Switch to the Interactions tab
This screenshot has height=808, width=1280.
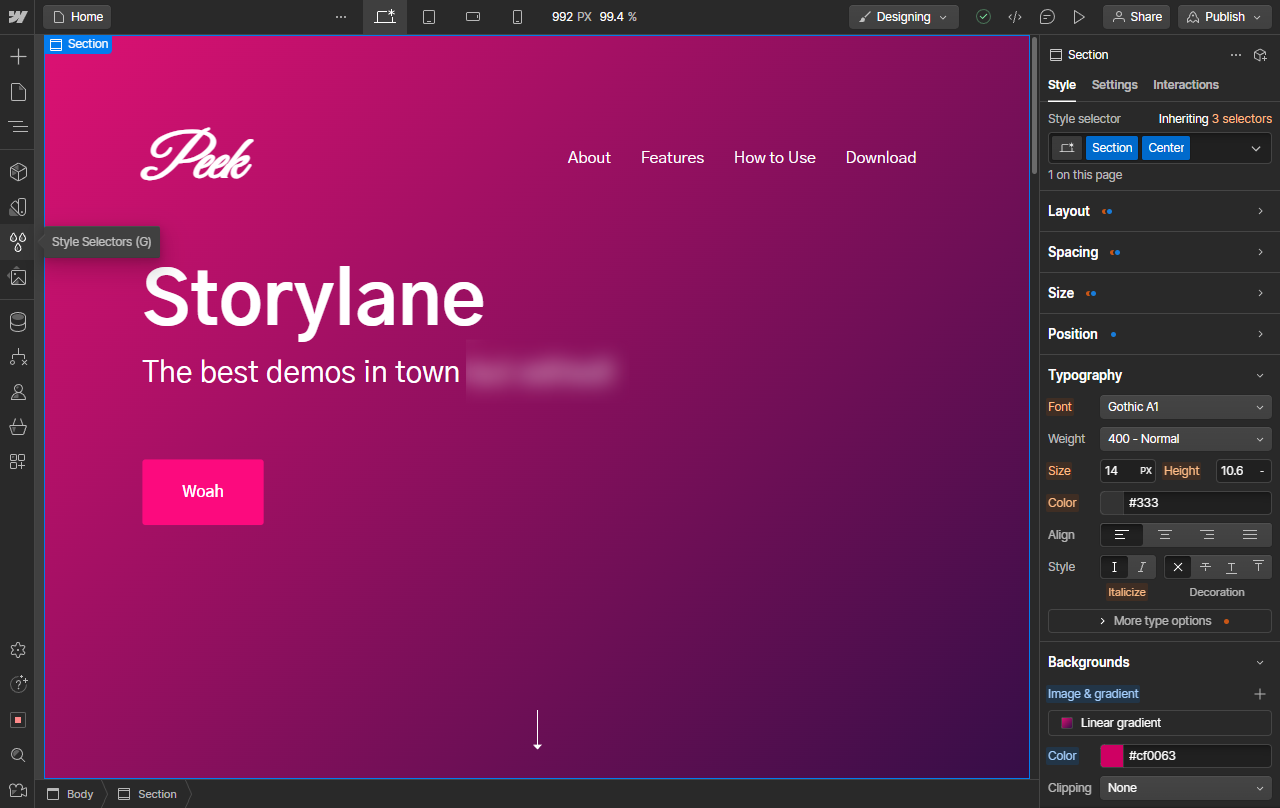pos(1185,85)
